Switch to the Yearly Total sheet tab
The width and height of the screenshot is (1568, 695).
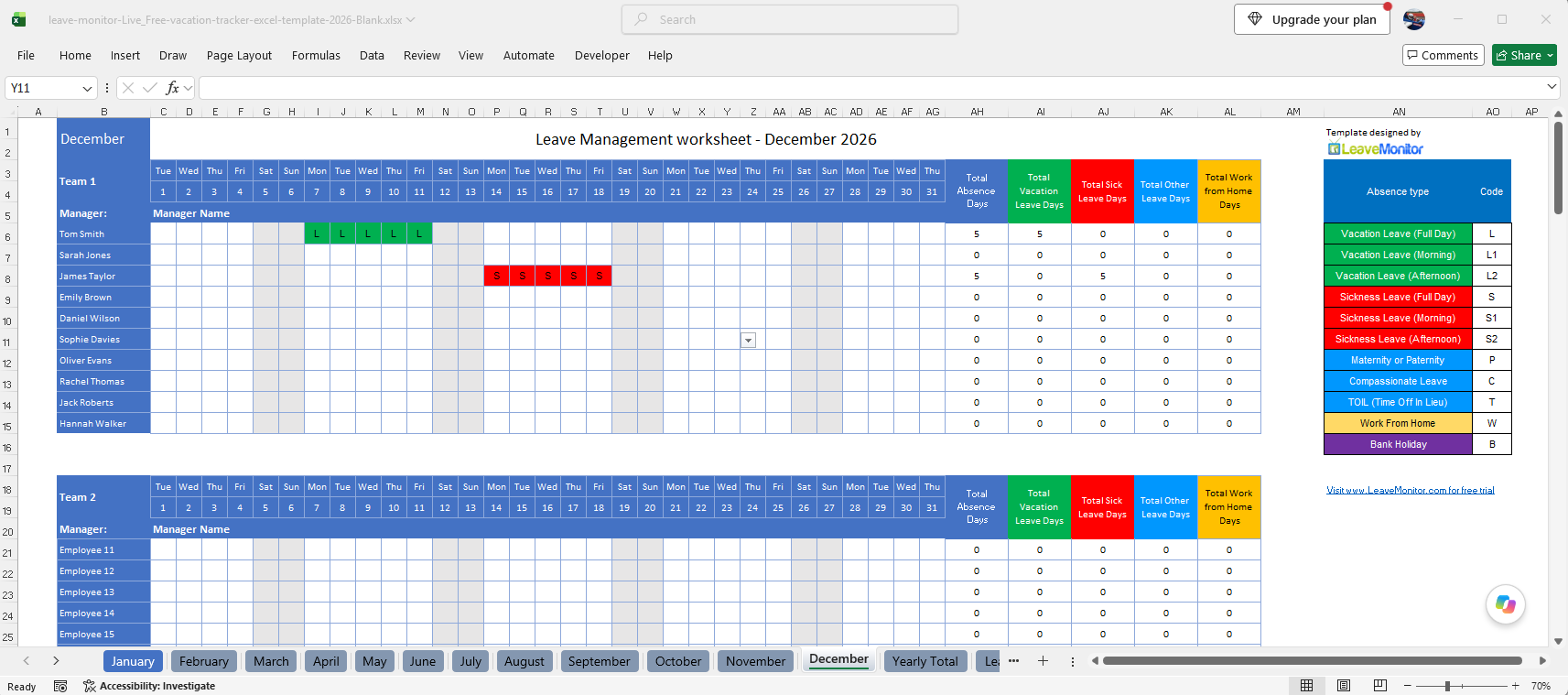925,661
